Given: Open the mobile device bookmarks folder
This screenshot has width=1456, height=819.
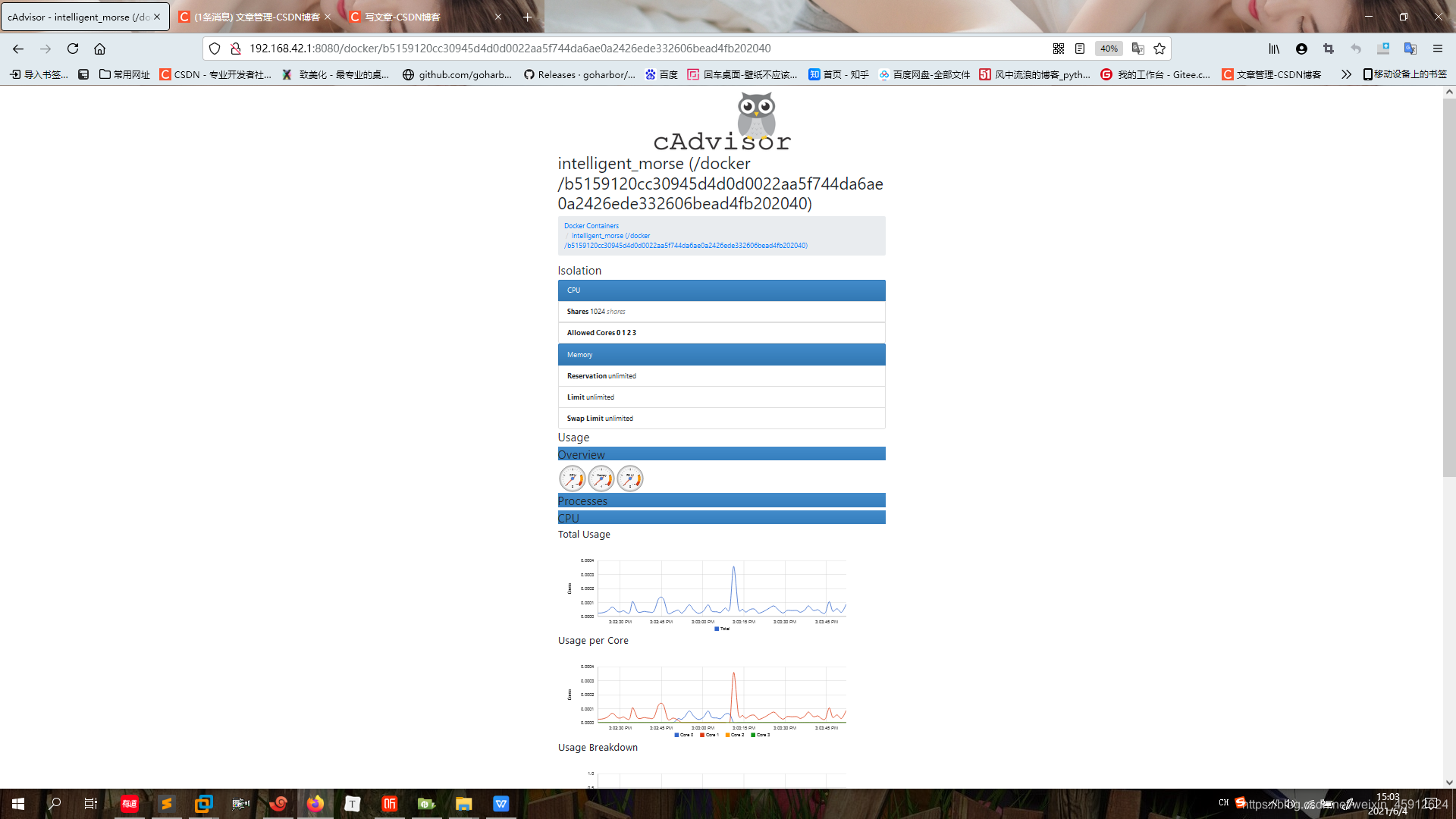Looking at the screenshot, I should [x=1404, y=74].
